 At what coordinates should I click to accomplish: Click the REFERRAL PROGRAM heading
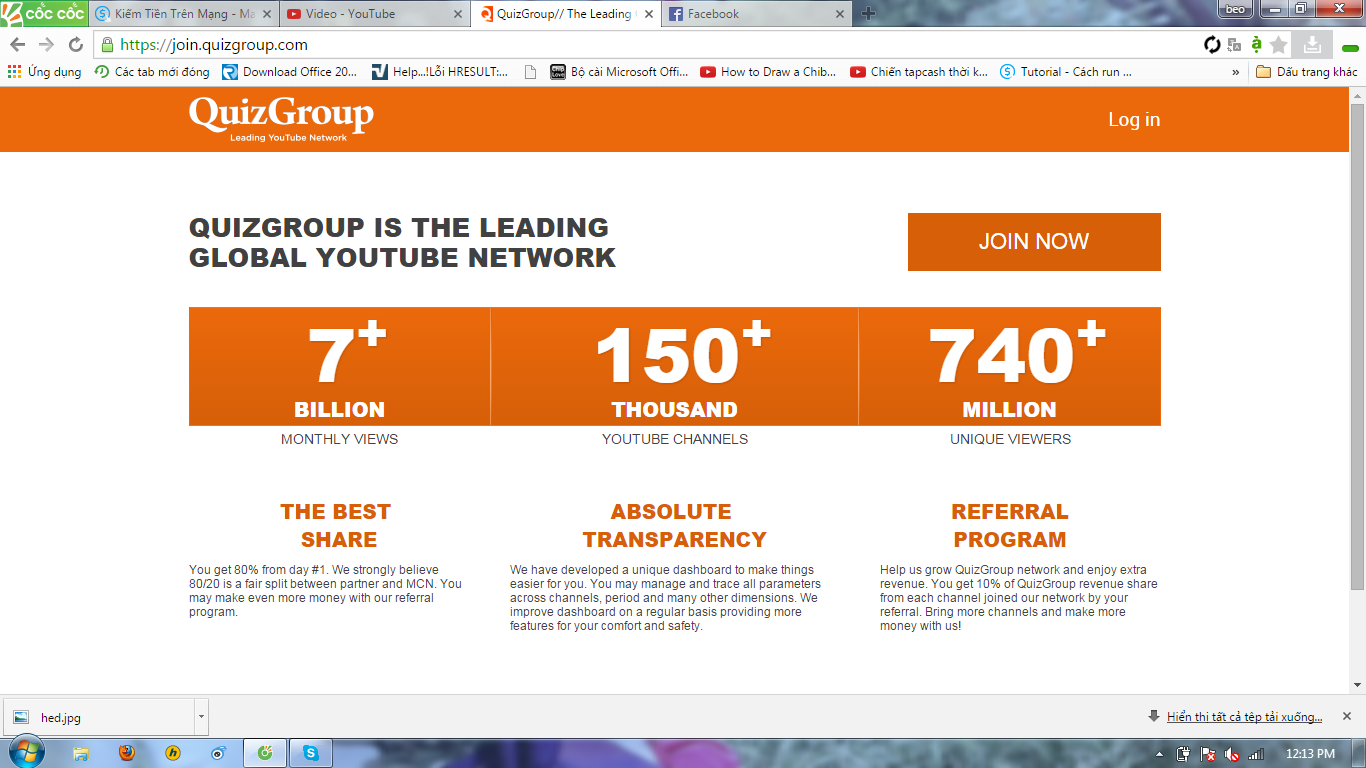(1010, 526)
